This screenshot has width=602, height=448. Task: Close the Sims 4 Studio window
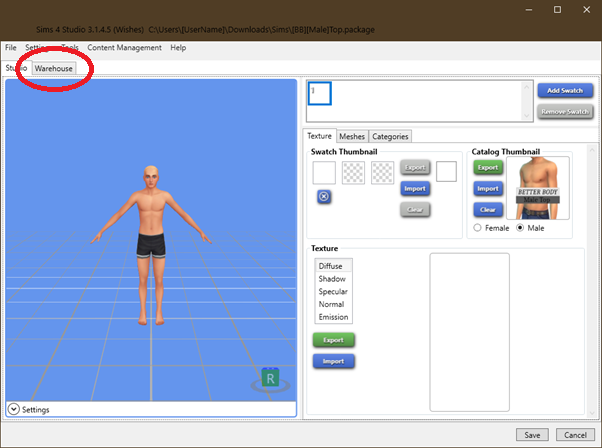pyautogui.click(x=587, y=10)
